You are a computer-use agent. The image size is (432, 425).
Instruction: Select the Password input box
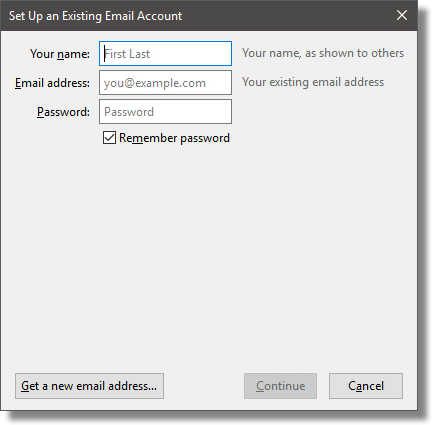(165, 111)
